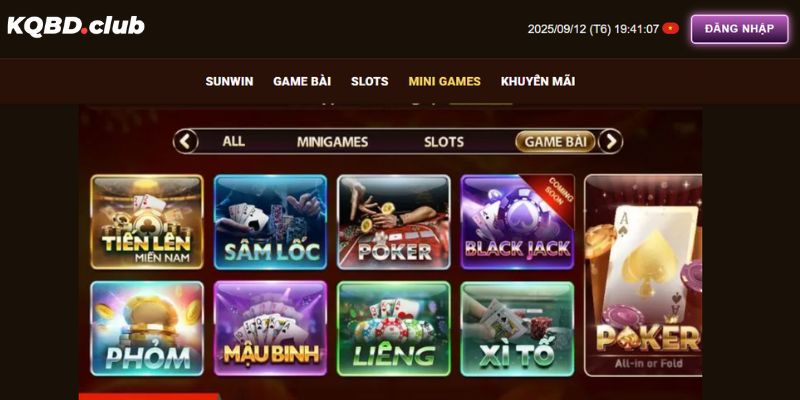The width and height of the screenshot is (800, 400).
Task: Click the KQBD.club logo
Action: [76, 26]
